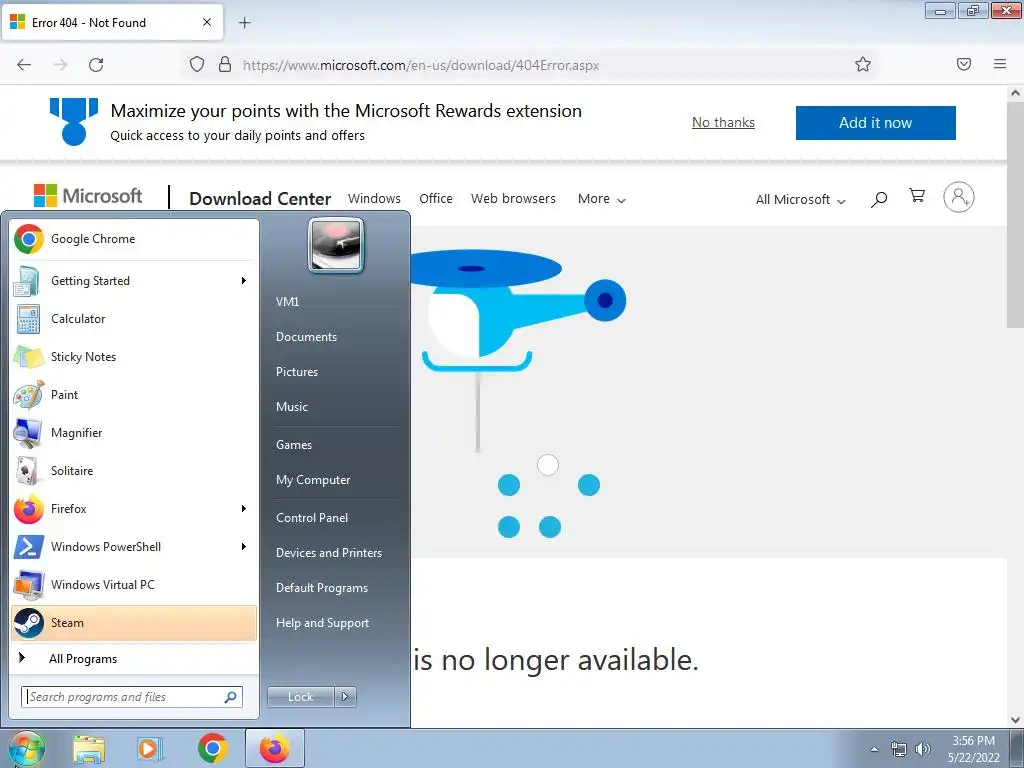Launch Paint from the Start menu
The width and height of the screenshot is (1024, 768).
click(134, 394)
